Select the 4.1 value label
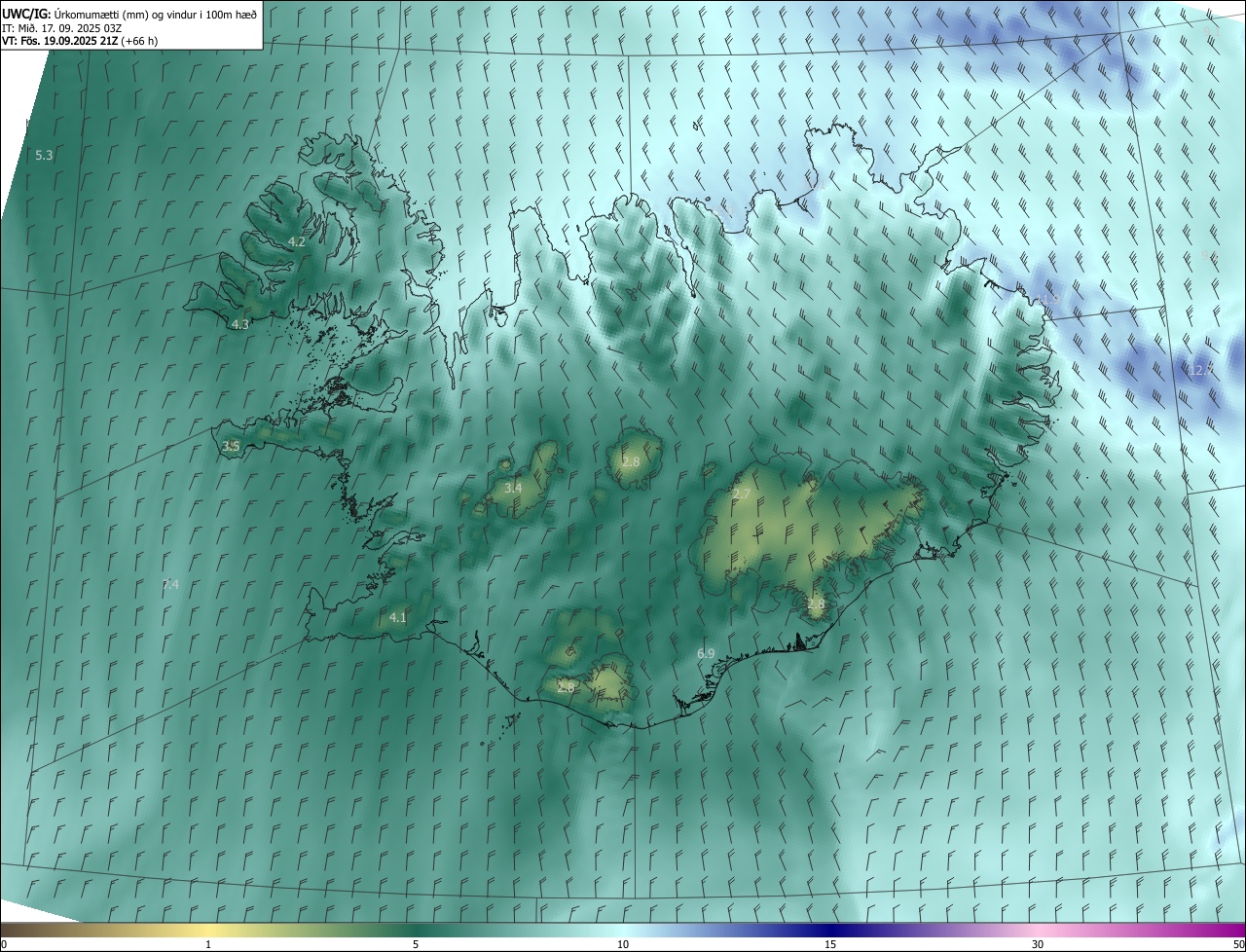The width and height of the screenshot is (1246, 952). (398, 617)
